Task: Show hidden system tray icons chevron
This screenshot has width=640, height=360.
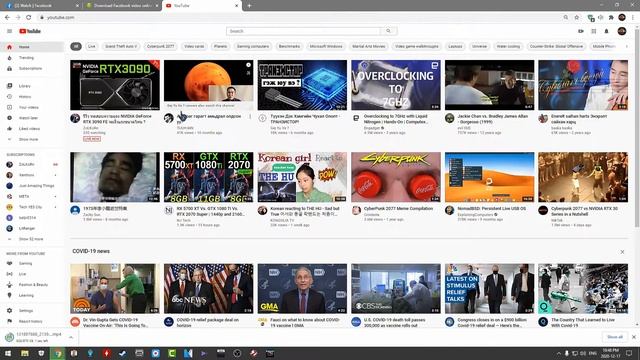Action: [558, 353]
